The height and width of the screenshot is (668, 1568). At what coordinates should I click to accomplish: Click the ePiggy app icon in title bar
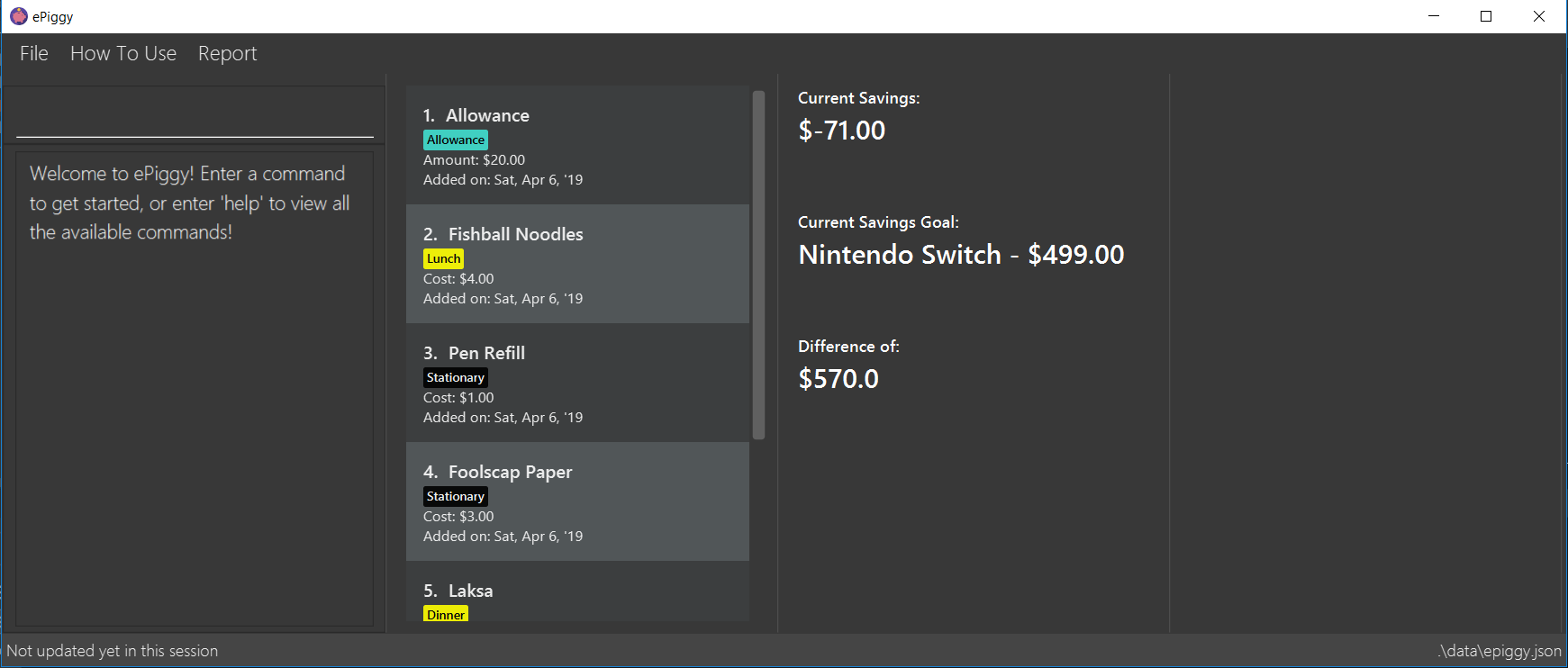[x=18, y=16]
